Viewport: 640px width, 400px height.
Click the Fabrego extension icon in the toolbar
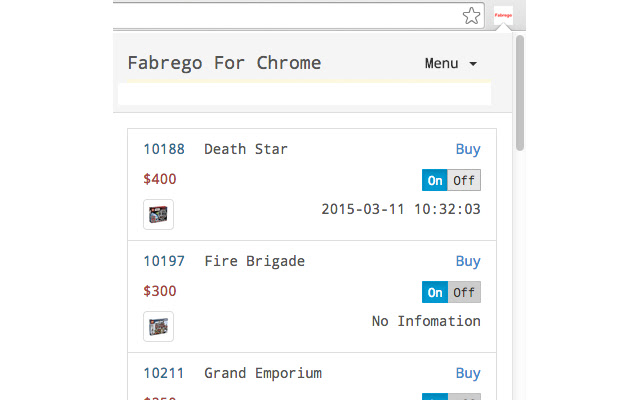(x=503, y=15)
